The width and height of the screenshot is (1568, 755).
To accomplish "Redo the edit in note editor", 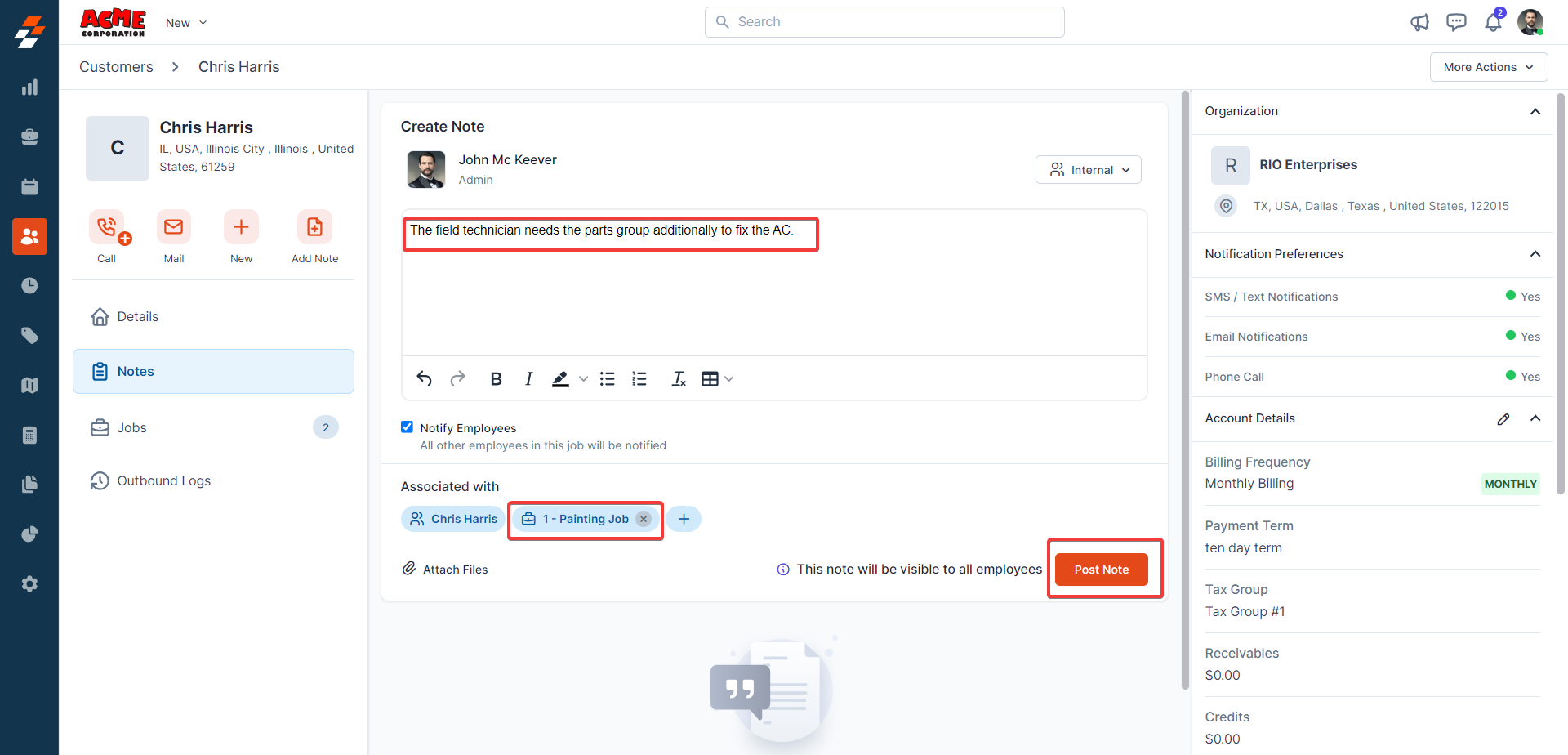I will coord(457,378).
